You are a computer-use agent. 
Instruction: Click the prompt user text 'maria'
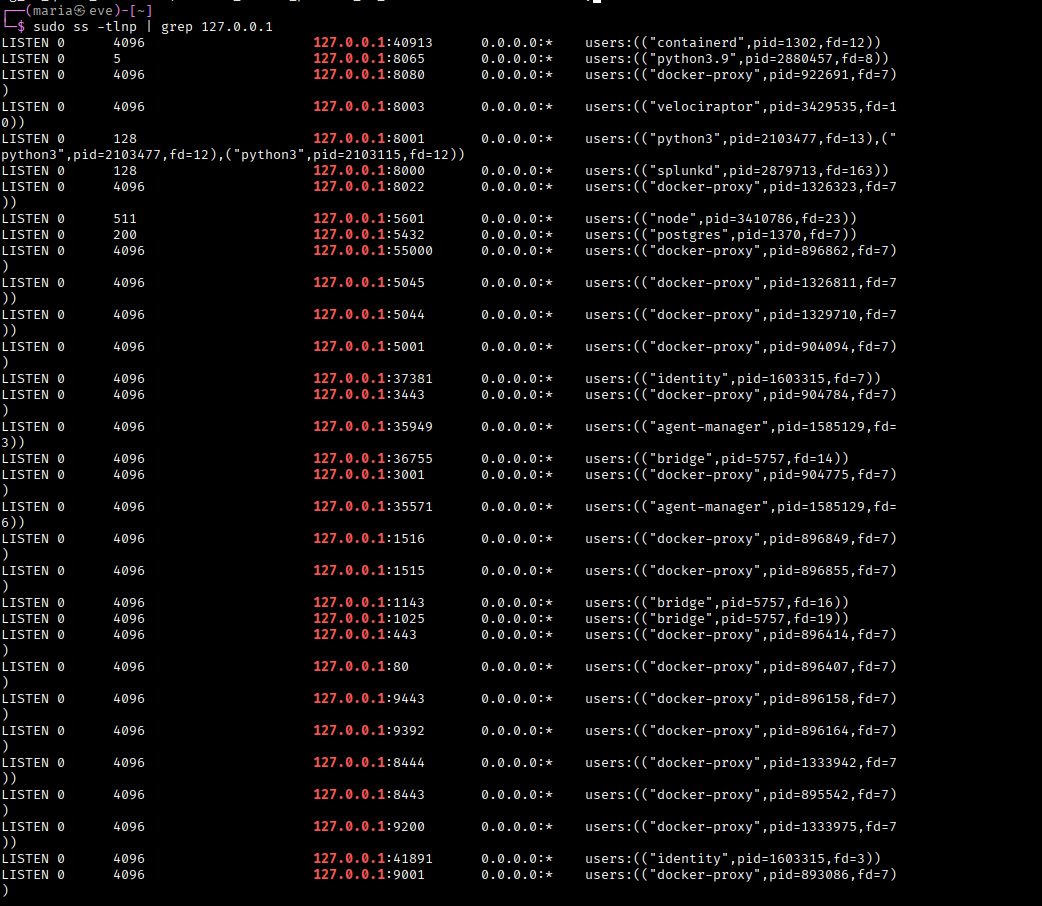[x=52, y=11]
